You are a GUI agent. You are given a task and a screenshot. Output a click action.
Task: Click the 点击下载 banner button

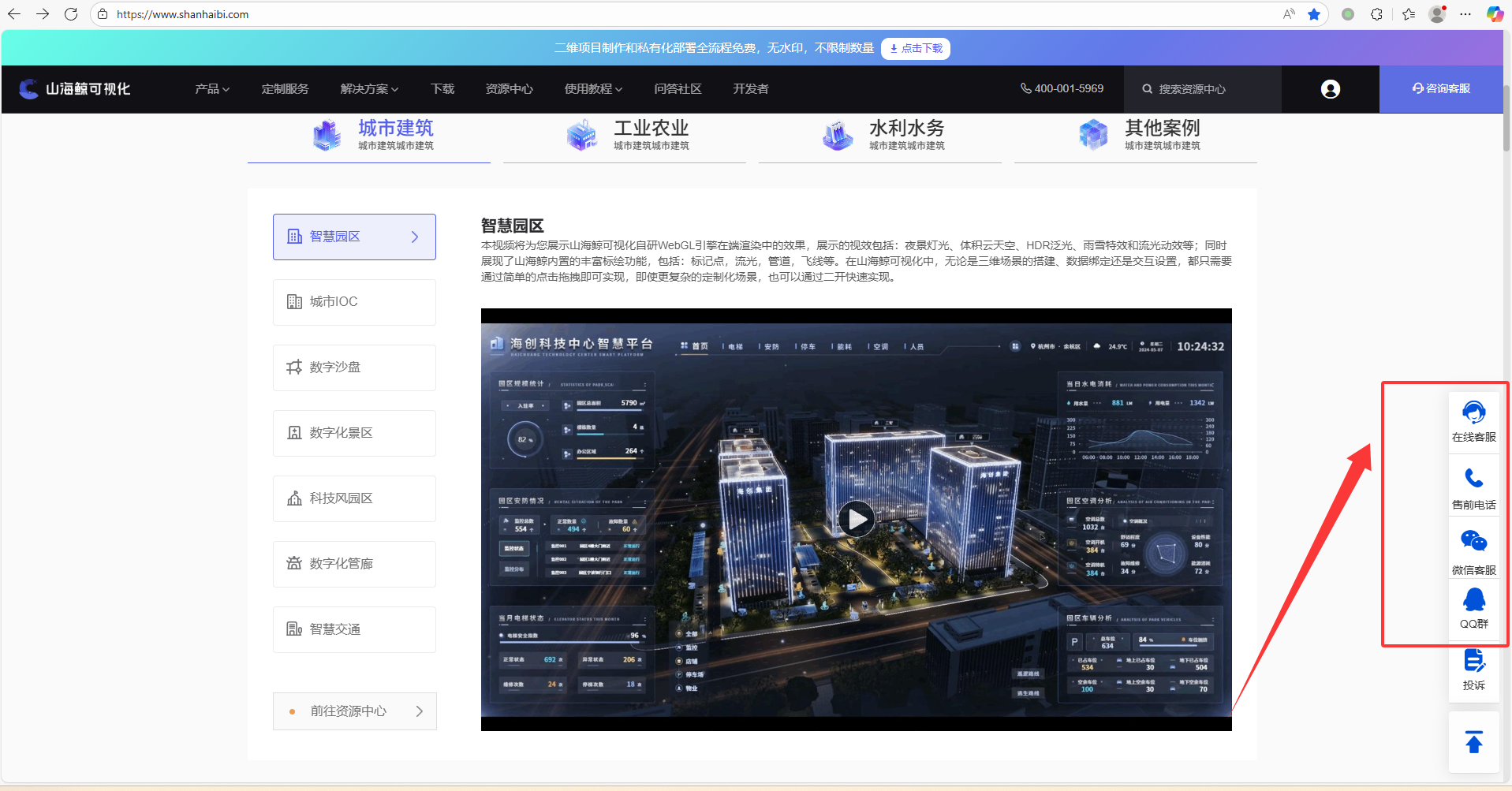pyautogui.click(x=916, y=48)
